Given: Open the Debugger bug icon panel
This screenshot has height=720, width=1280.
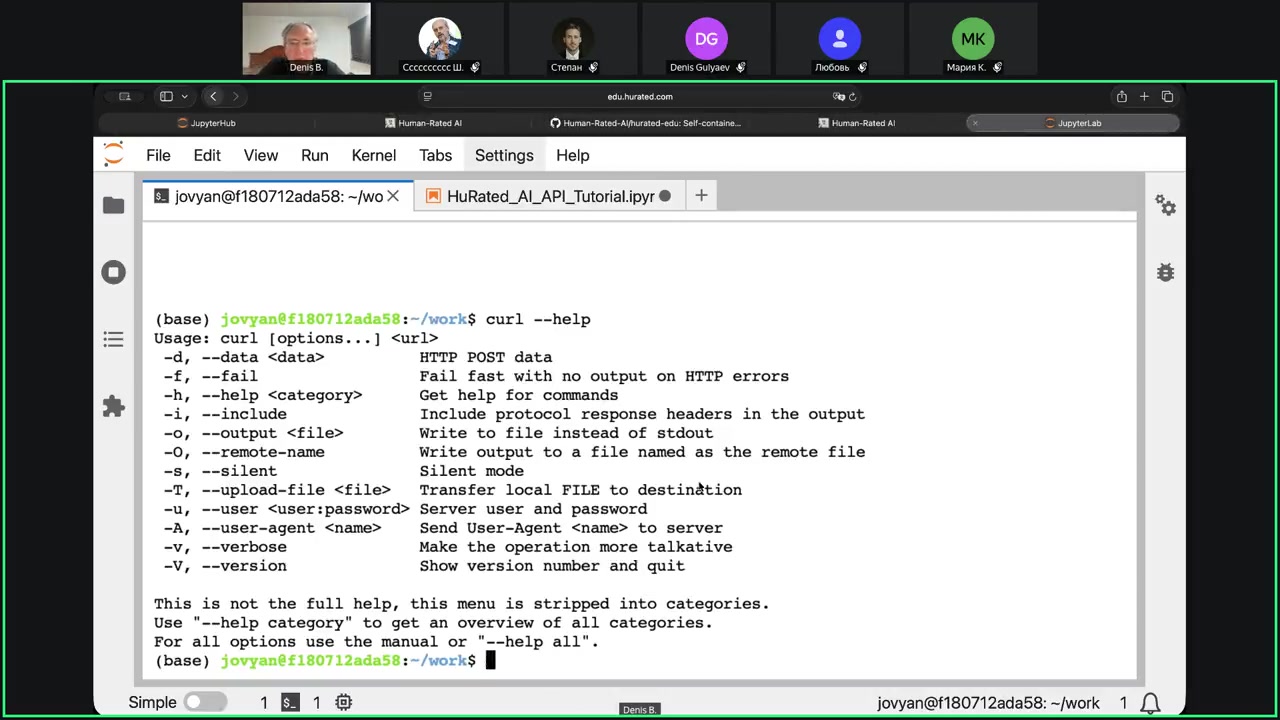Looking at the screenshot, I should point(1165,272).
